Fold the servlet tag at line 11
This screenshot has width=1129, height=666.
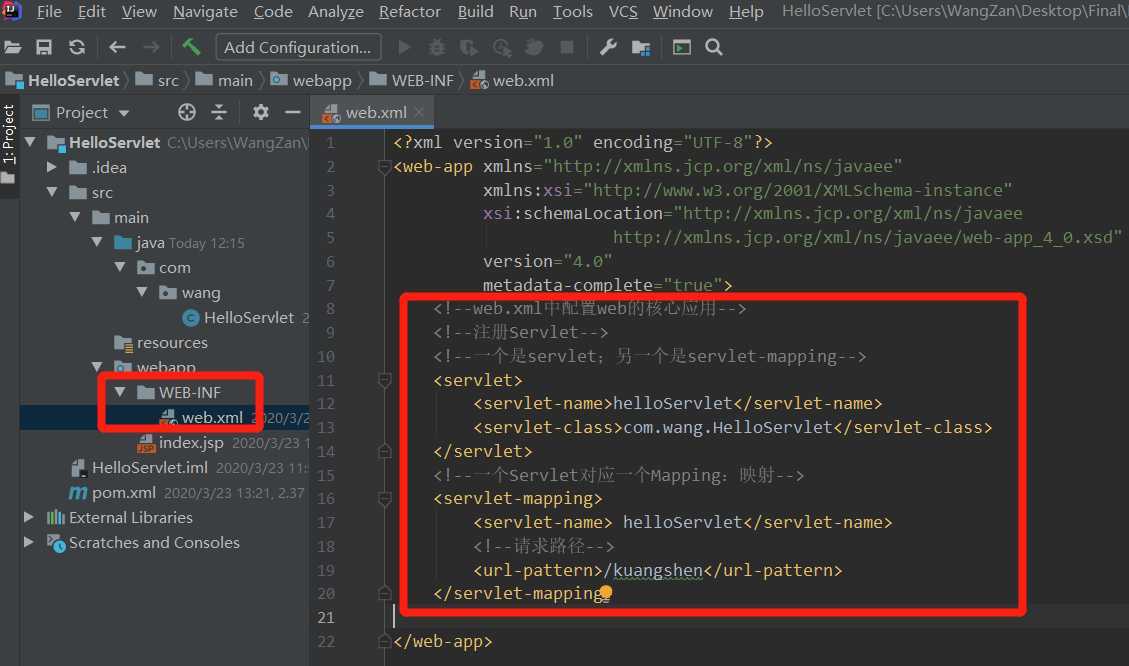tap(384, 380)
